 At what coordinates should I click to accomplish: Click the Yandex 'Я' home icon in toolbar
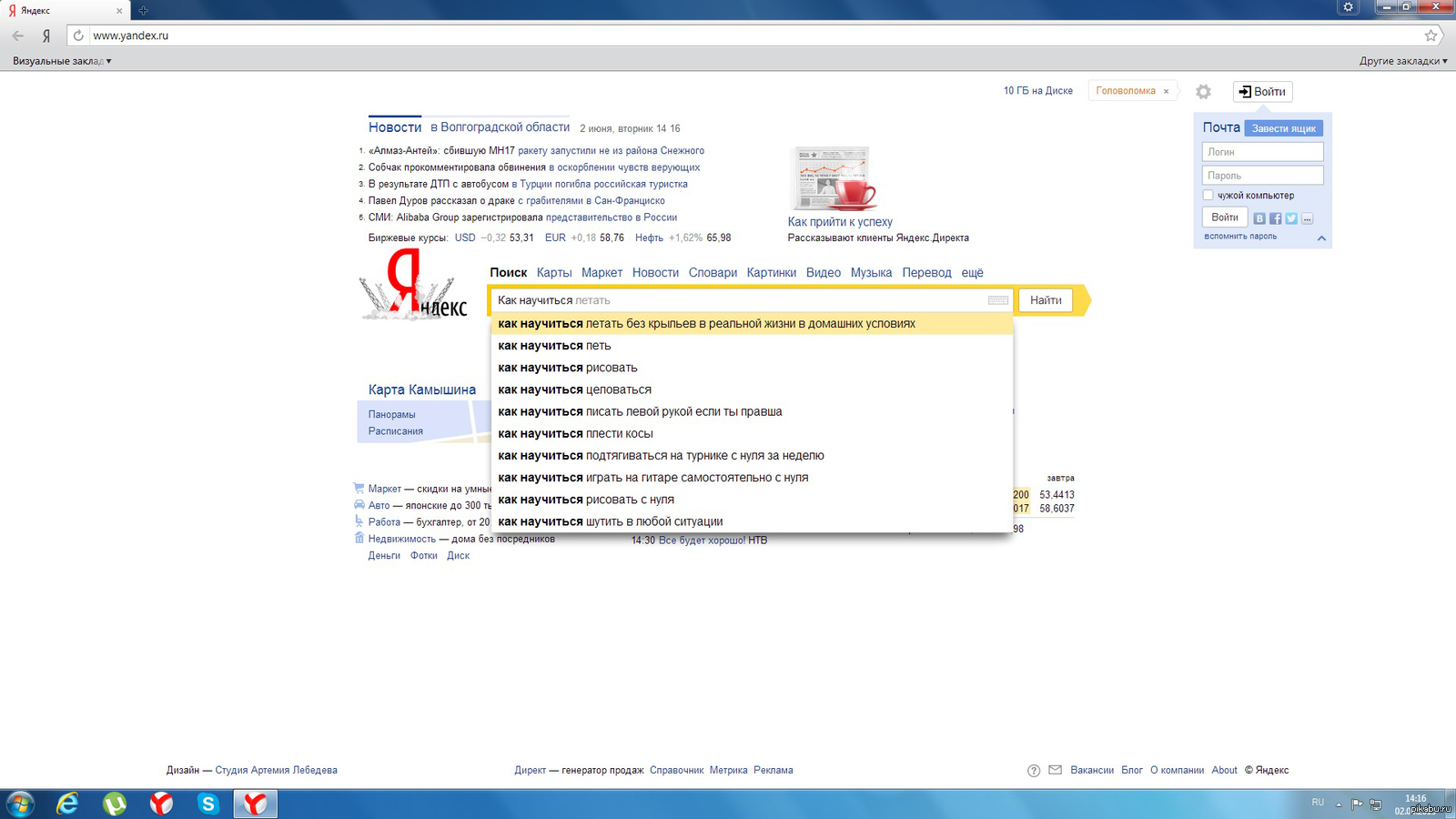pyautogui.click(x=46, y=35)
